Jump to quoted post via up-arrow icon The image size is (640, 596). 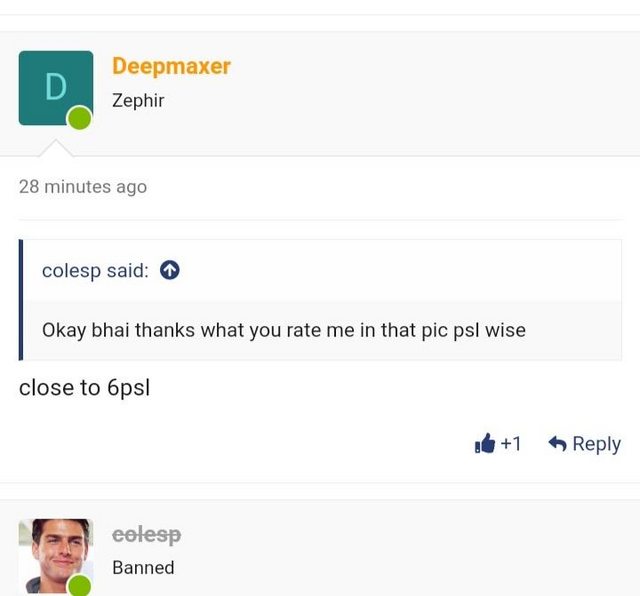point(170,270)
